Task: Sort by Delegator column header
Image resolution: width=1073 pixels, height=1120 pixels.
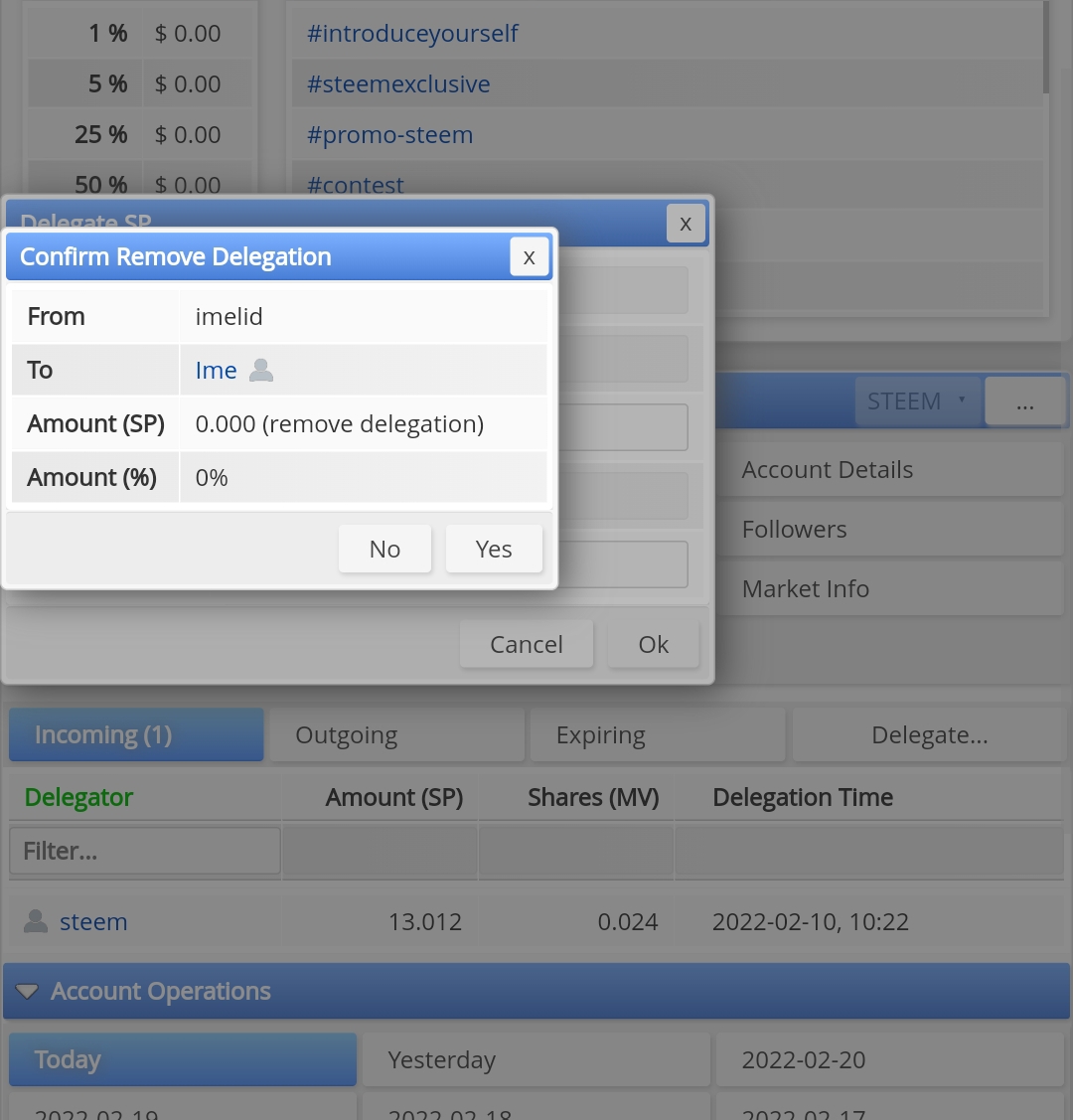Action: [x=78, y=797]
